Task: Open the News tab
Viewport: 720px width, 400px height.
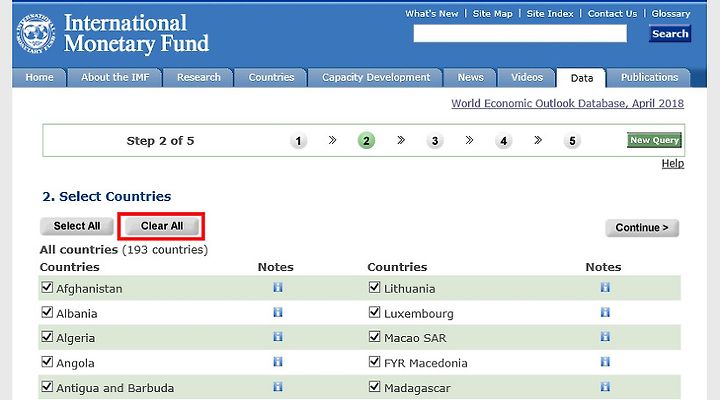Action: pyautogui.click(x=470, y=78)
